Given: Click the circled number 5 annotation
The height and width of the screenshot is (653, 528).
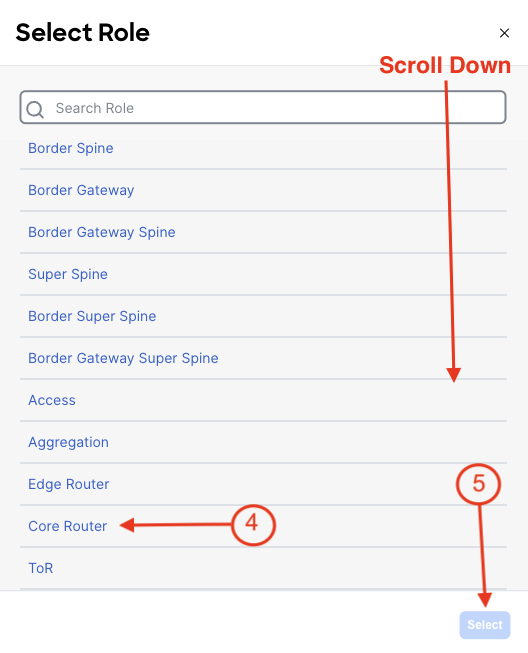Looking at the screenshot, I should click(x=478, y=484).
